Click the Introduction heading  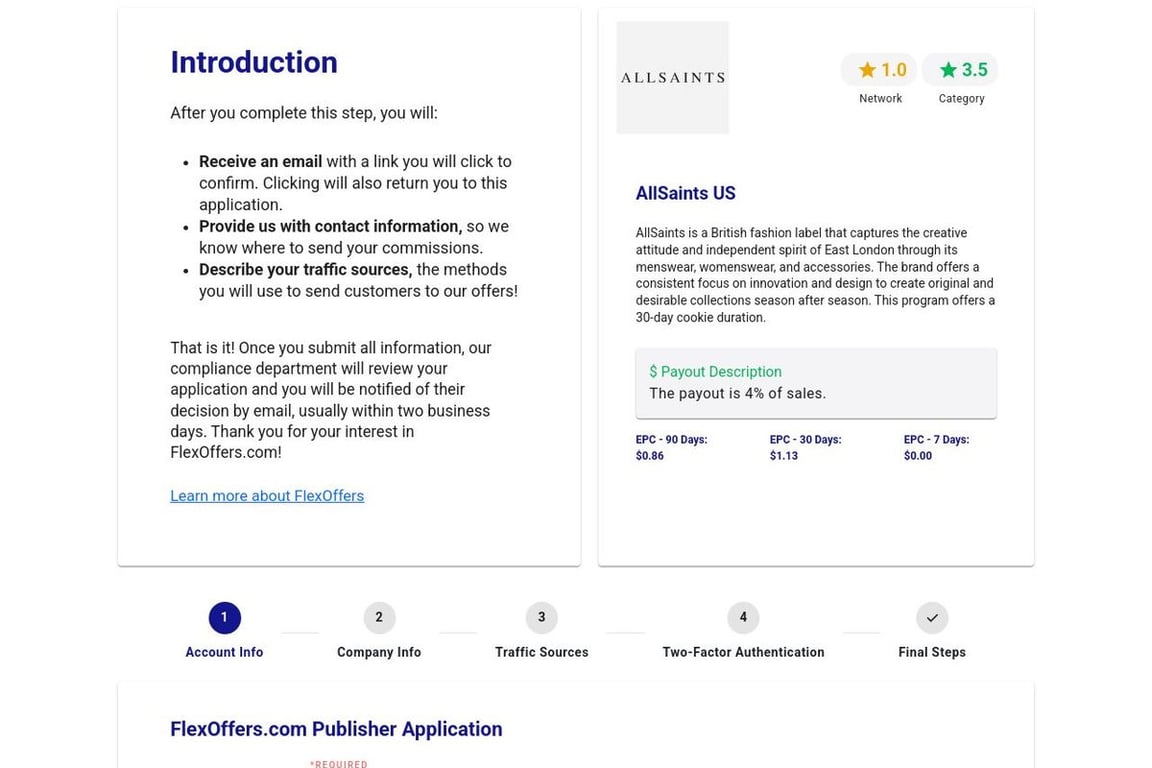(254, 62)
